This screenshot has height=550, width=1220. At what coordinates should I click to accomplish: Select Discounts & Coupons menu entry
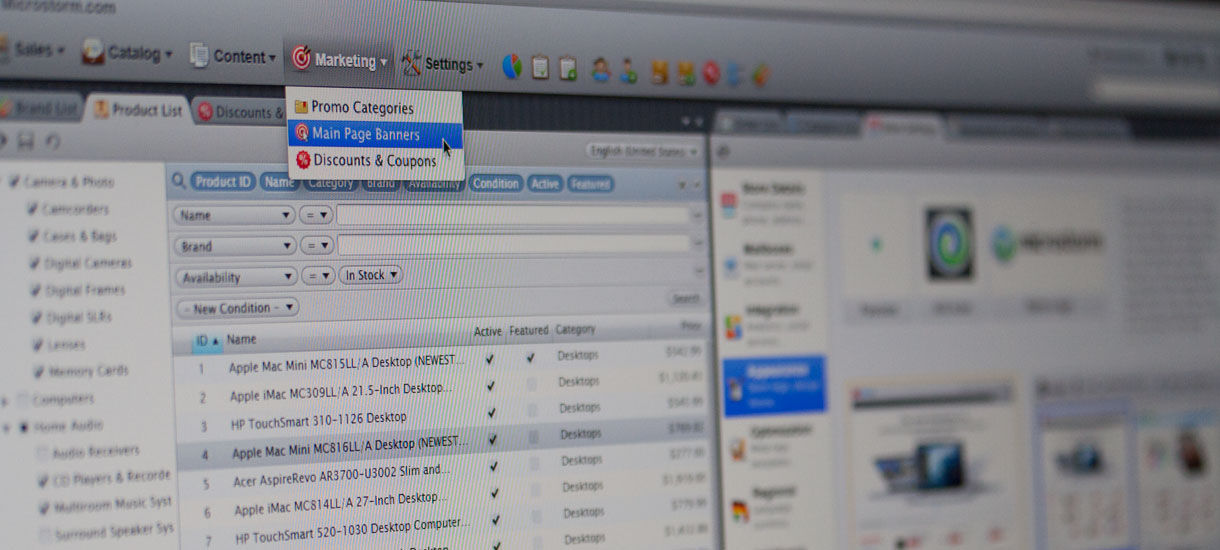tap(375, 160)
